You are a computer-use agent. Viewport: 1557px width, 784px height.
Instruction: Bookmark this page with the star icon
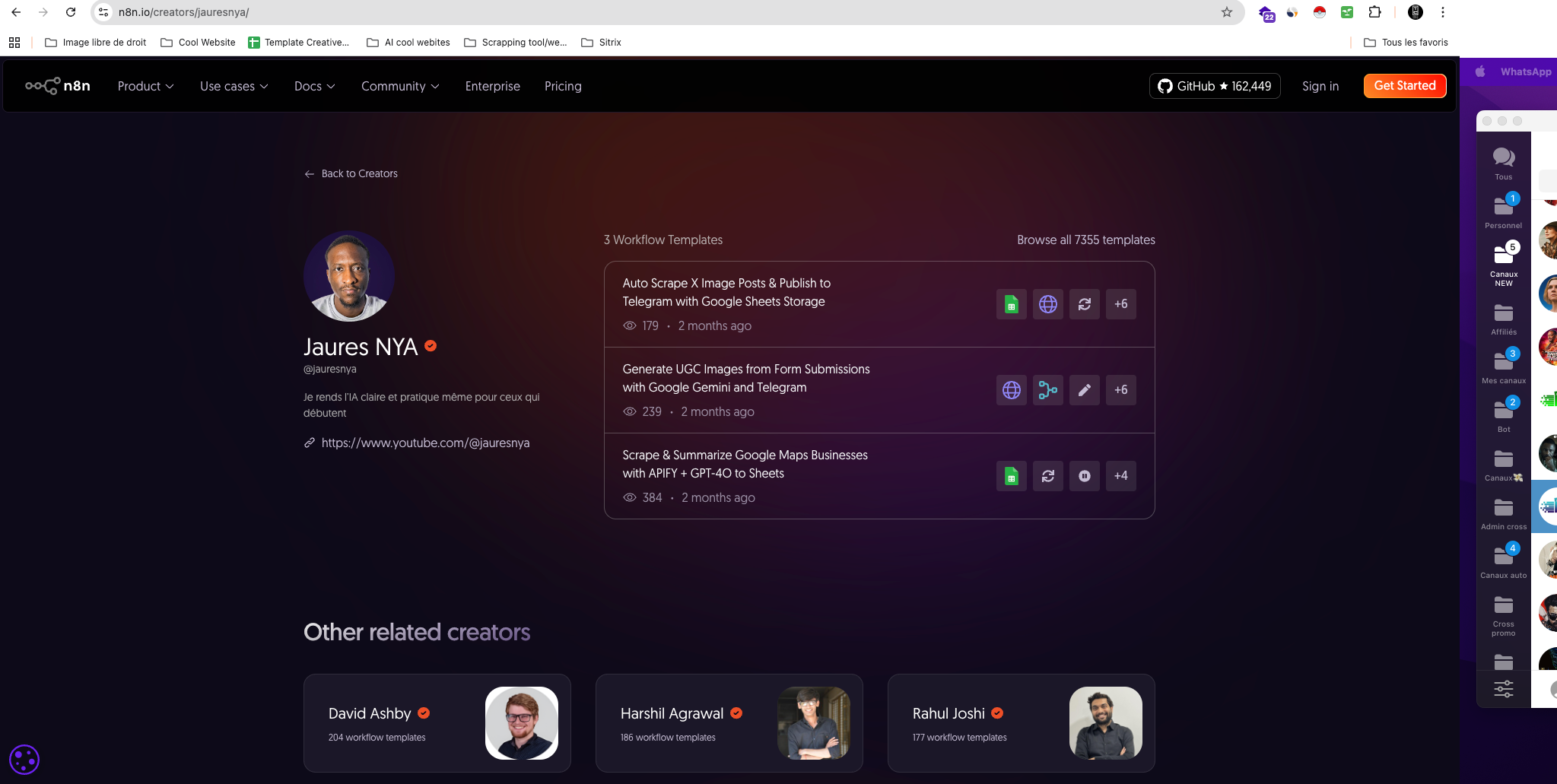click(x=1227, y=12)
